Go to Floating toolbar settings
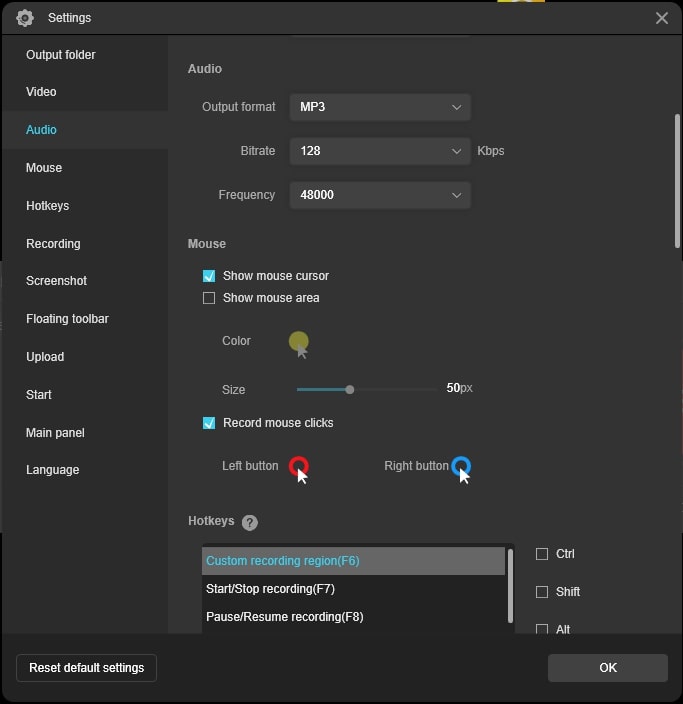The width and height of the screenshot is (683, 704). coord(67,319)
